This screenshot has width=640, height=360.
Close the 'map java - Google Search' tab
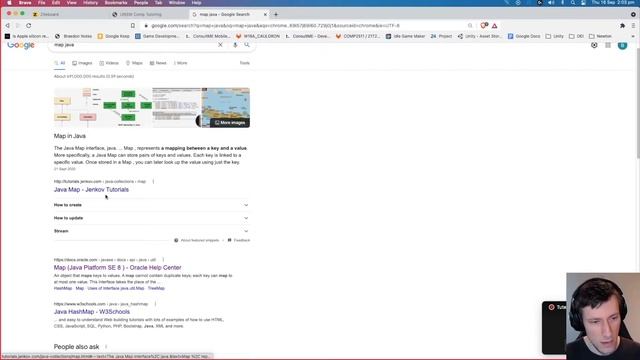pyautogui.click(x=265, y=14)
